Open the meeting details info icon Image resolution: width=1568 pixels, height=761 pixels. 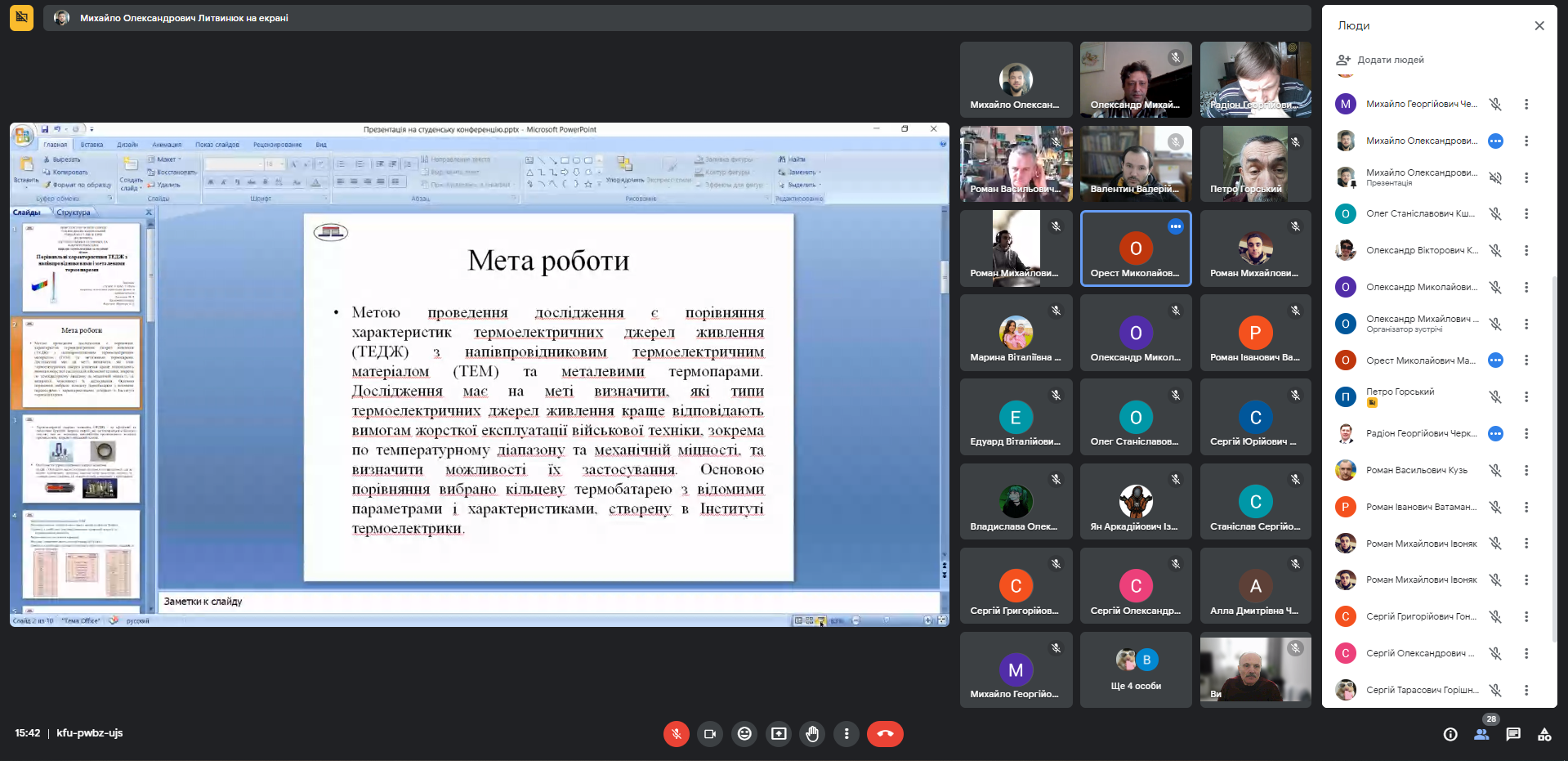pyautogui.click(x=1450, y=734)
